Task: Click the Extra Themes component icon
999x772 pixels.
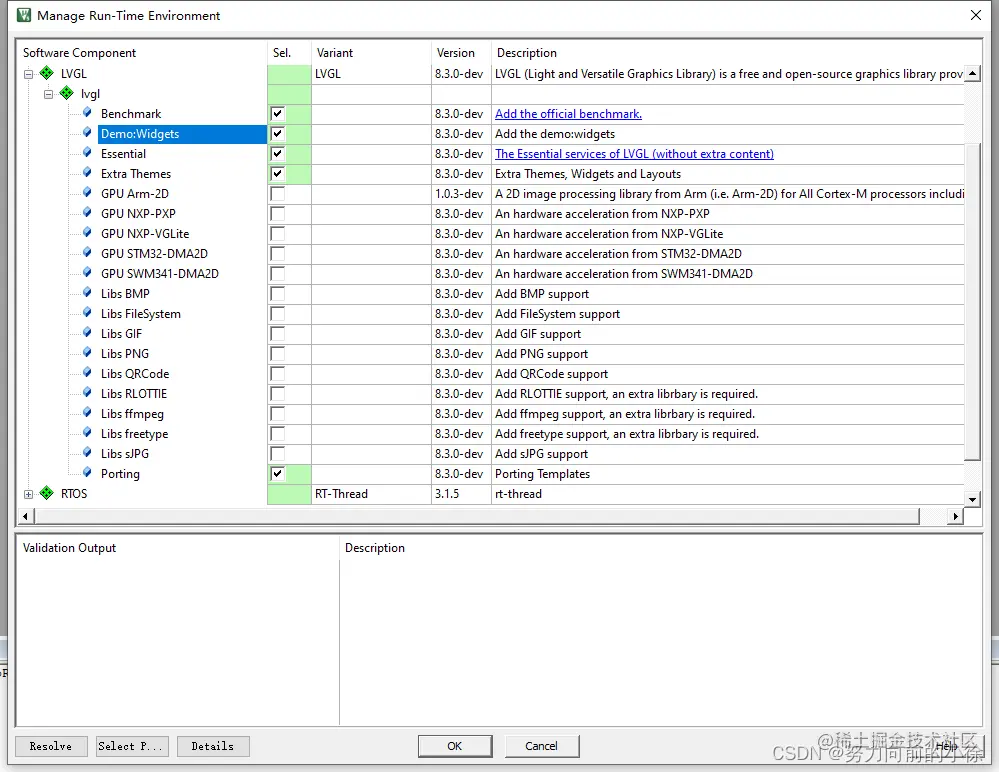Action: click(x=87, y=173)
